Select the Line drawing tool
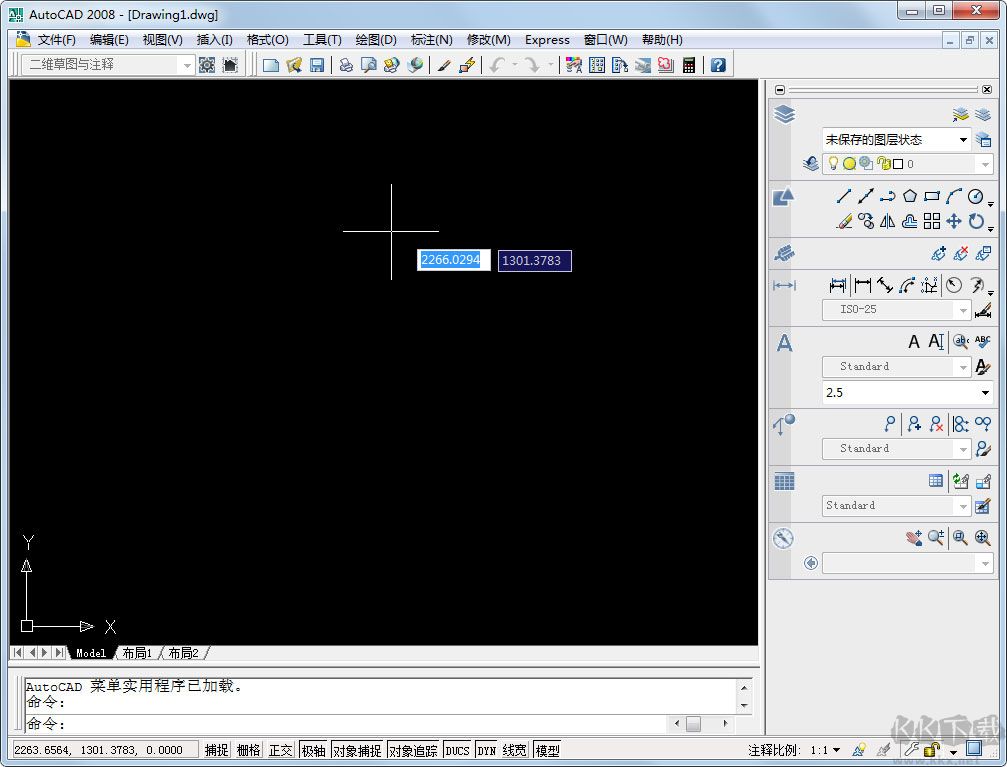The height and width of the screenshot is (767, 1007). [844, 196]
